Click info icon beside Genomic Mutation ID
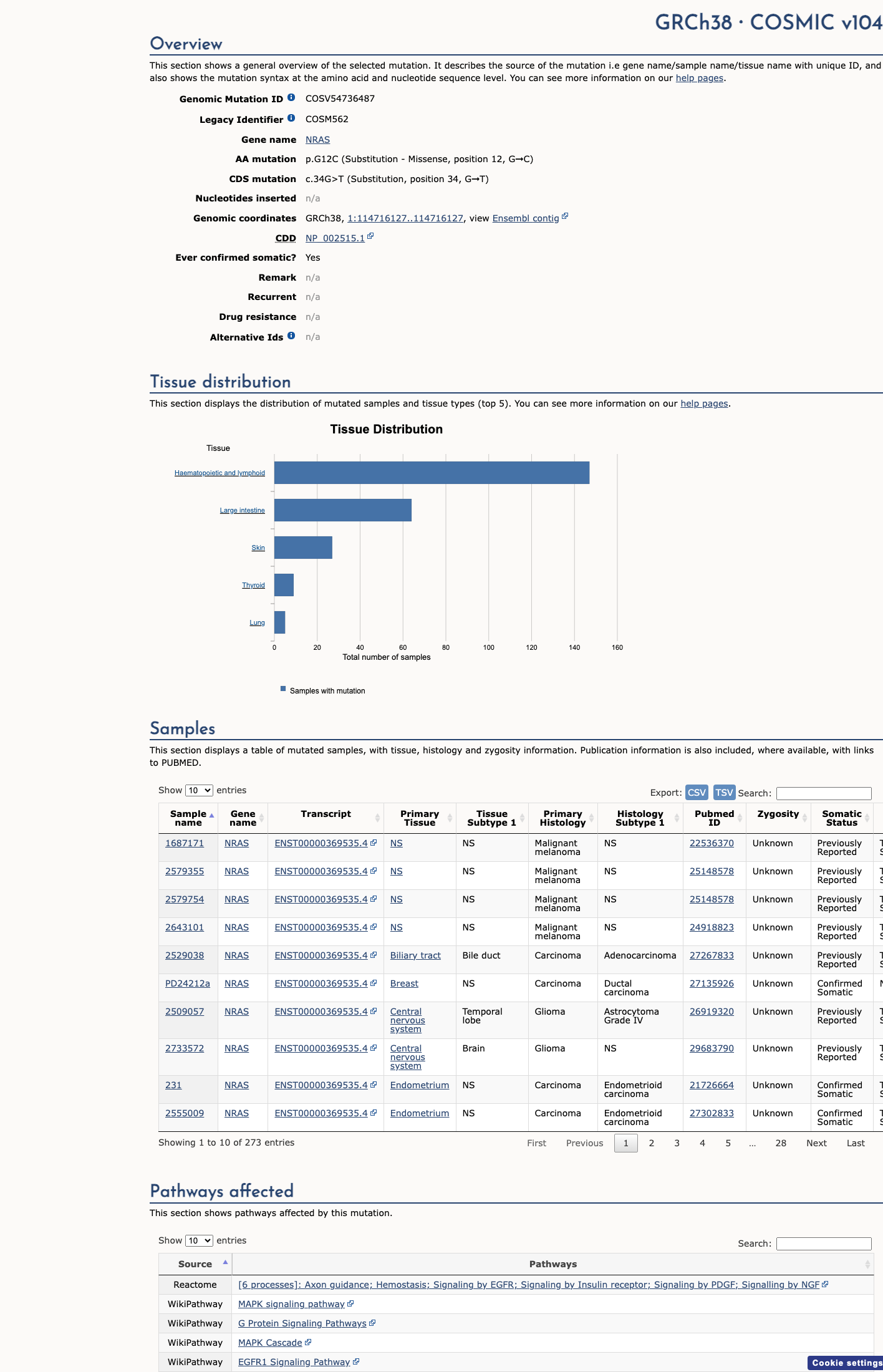This screenshot has height=1372, width=883. (x=291, y=97)
